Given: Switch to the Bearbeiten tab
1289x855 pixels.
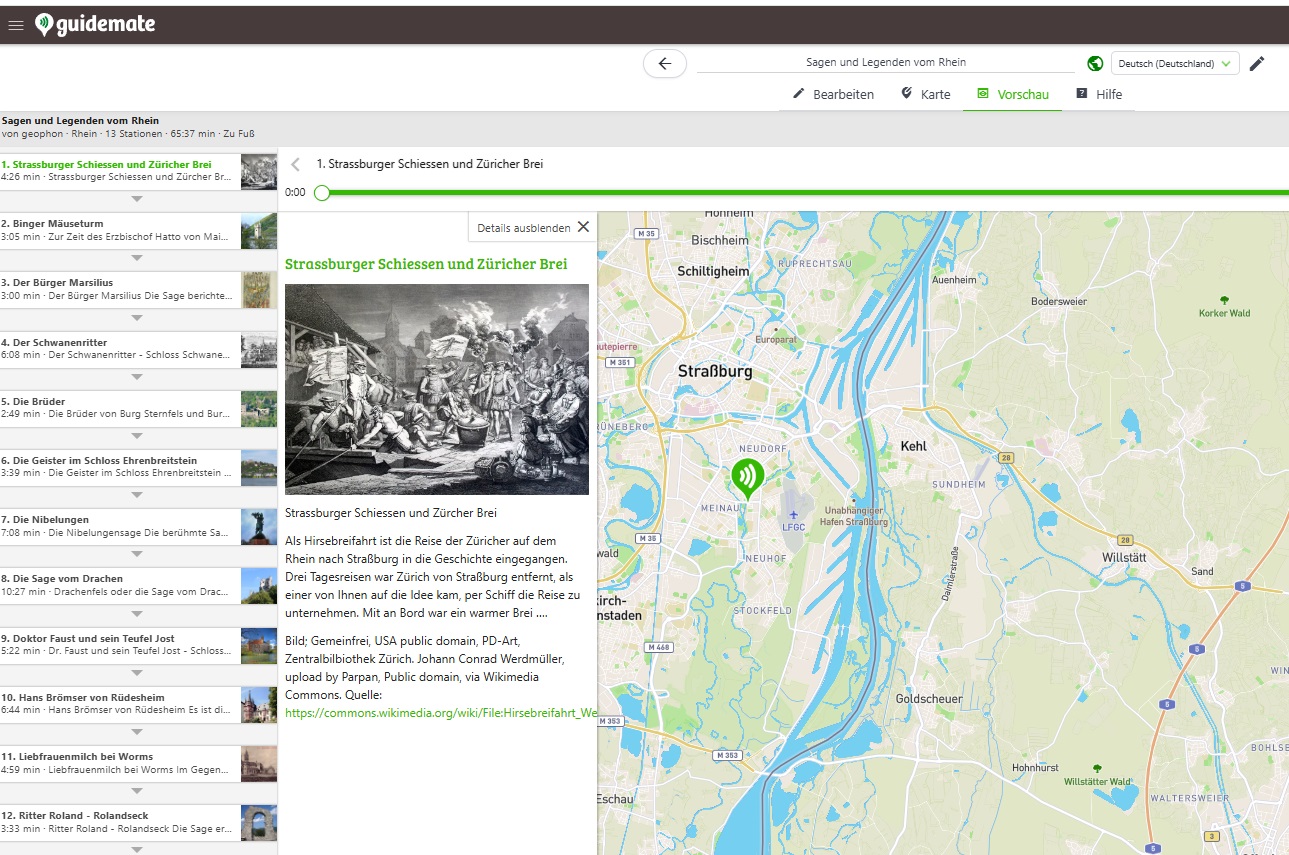Looking at the screenshot, I should point(833,94).
